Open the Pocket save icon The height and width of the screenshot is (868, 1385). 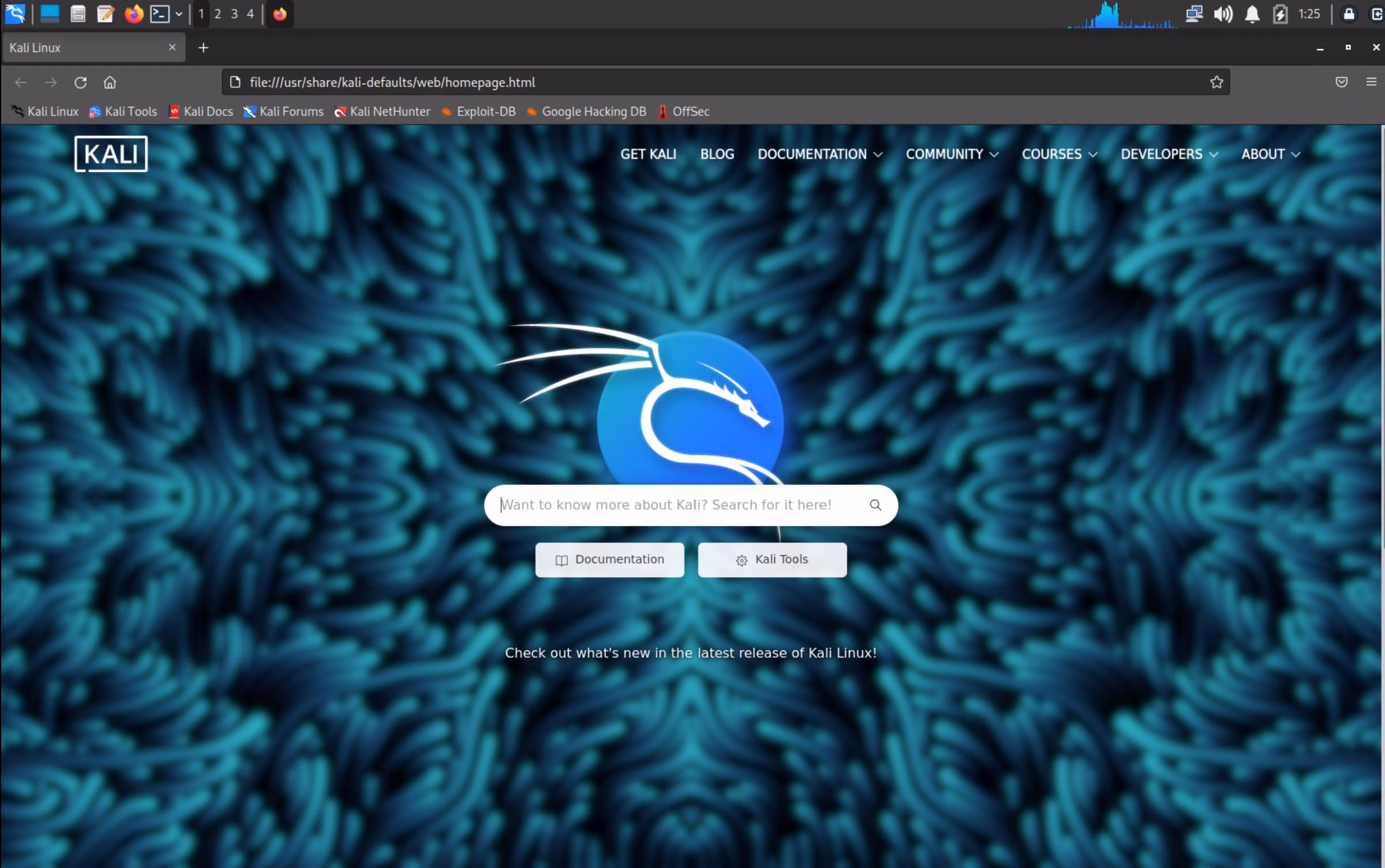tap(1342, 83)
